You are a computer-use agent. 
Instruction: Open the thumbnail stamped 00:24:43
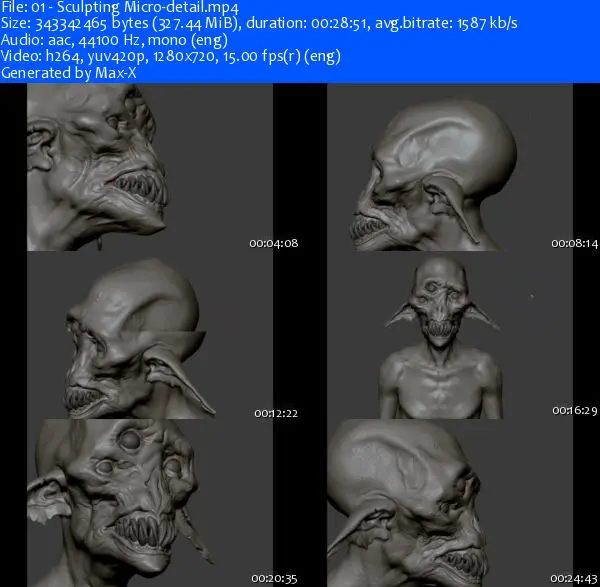point(450,503)
